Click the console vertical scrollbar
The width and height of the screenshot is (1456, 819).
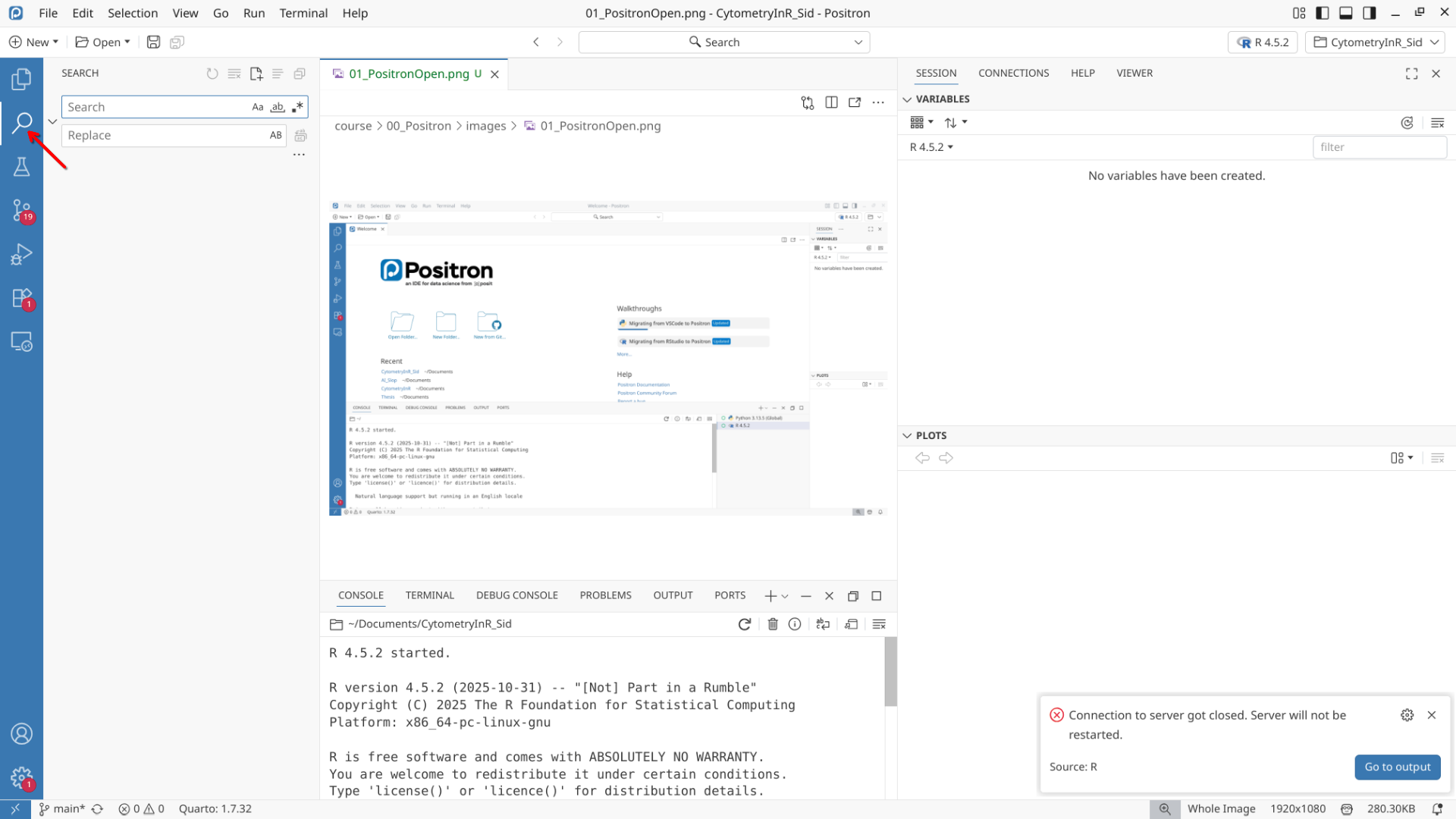[x=890, y=671]
